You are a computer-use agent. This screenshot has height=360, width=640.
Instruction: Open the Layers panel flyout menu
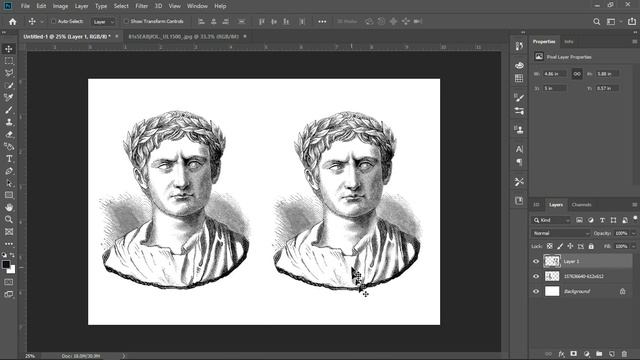pyautogui.click(x=634, y=205)
